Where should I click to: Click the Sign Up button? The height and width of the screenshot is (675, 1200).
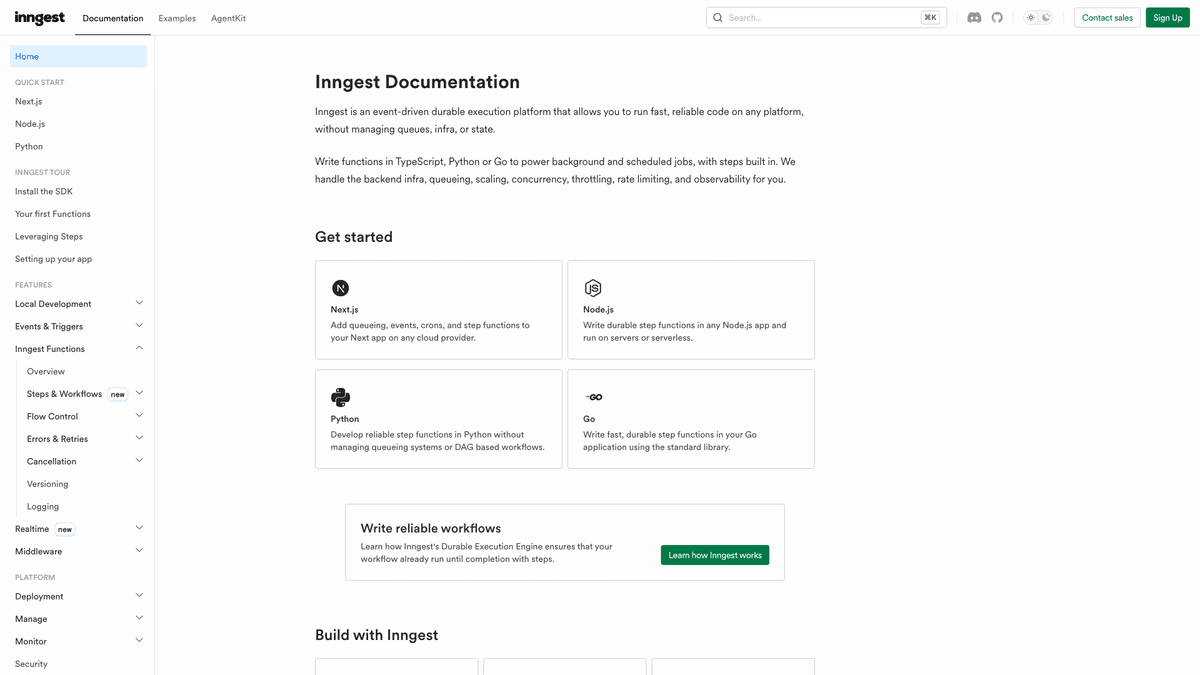click(1168, 18)
